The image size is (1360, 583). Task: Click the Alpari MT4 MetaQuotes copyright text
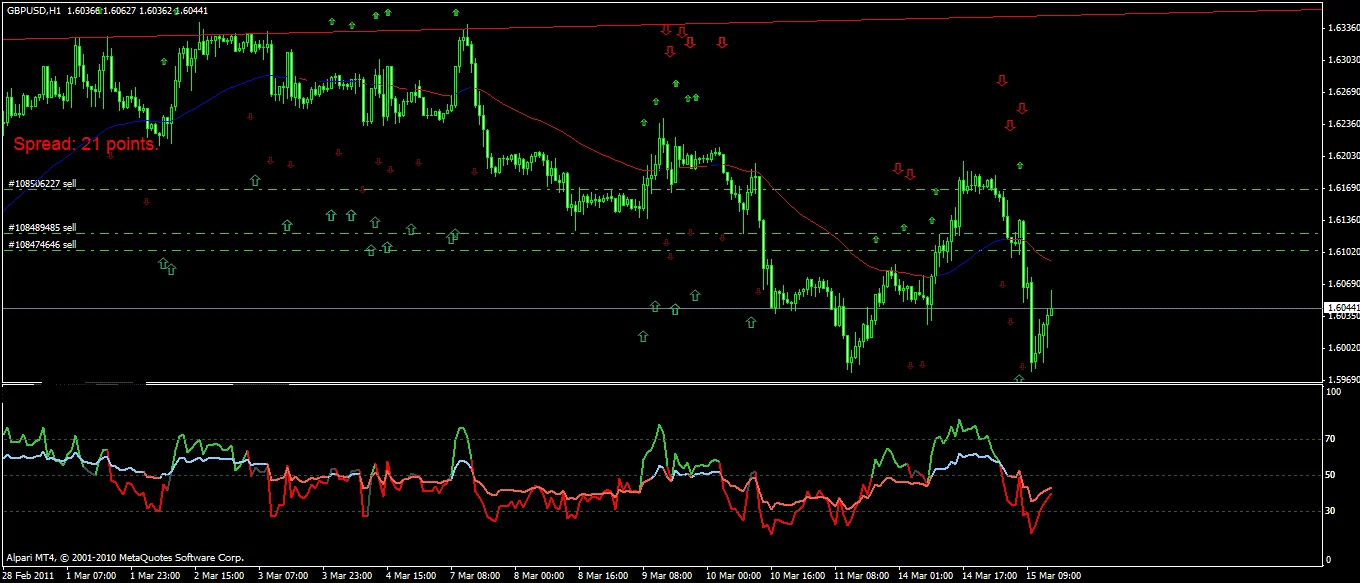tap(124, 557)
